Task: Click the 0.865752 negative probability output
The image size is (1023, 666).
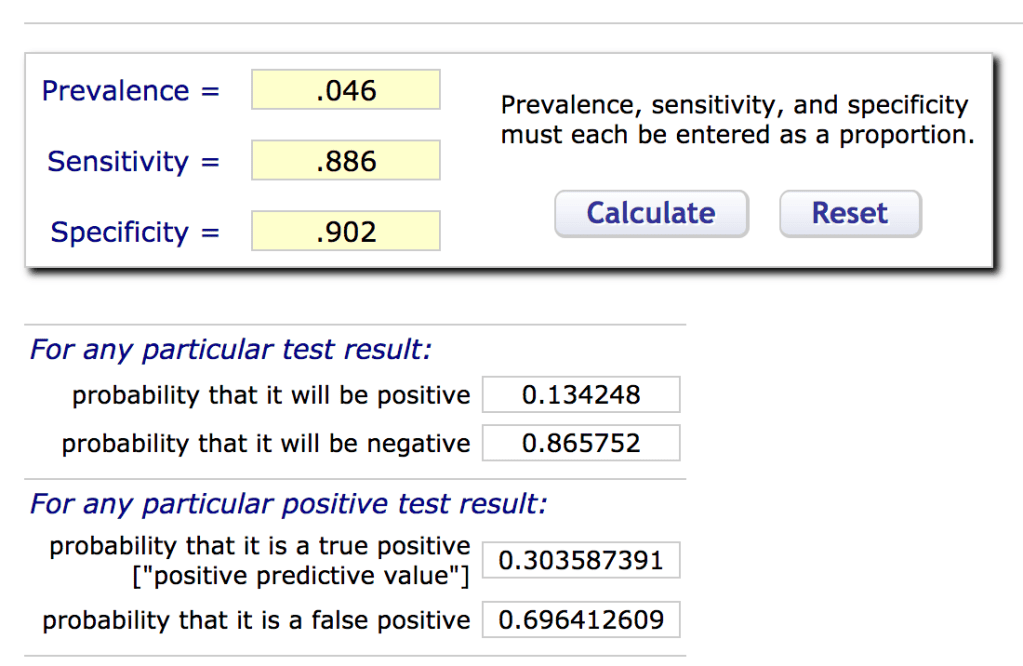Action: 580,443
